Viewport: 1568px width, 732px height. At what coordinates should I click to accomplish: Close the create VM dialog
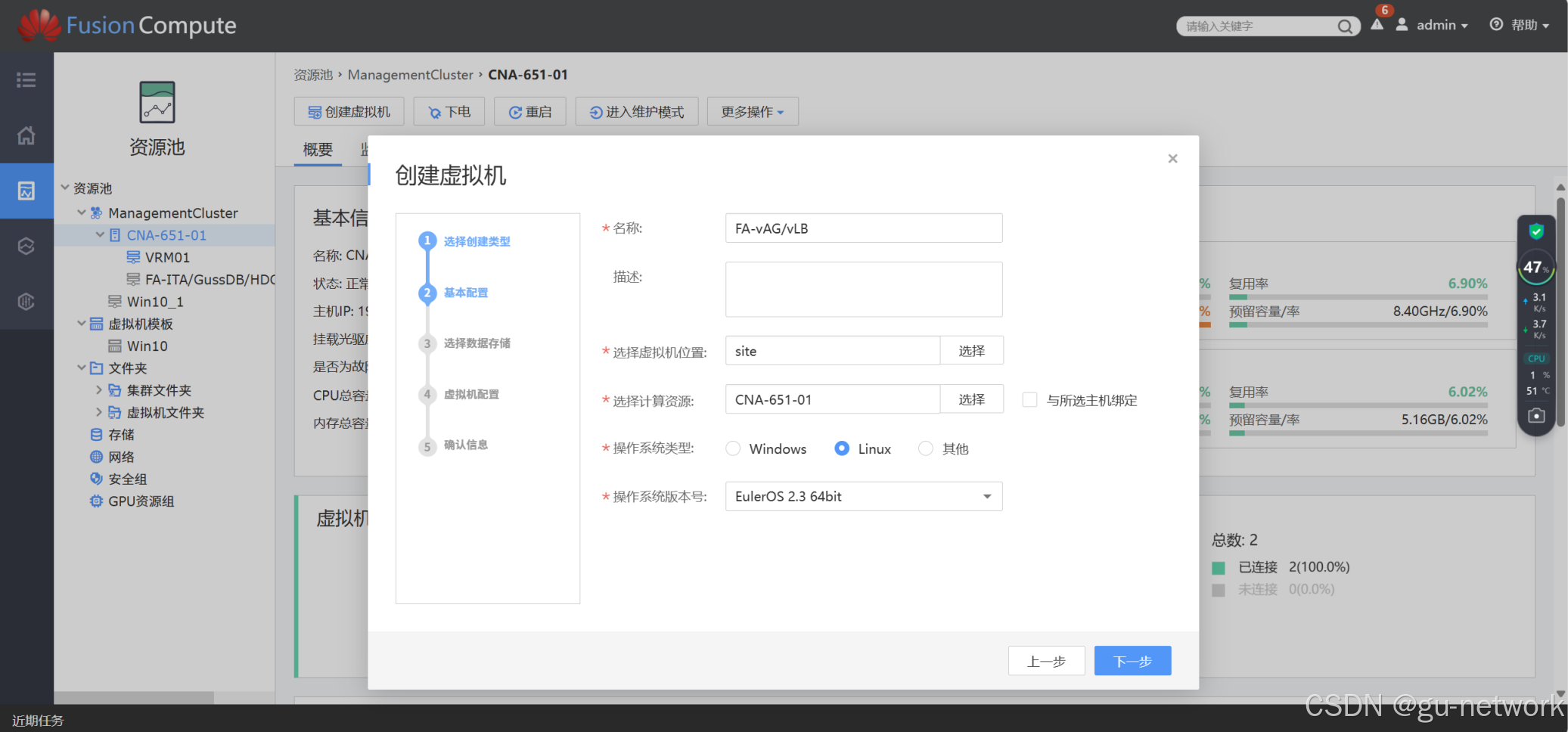click(1172, 158)
